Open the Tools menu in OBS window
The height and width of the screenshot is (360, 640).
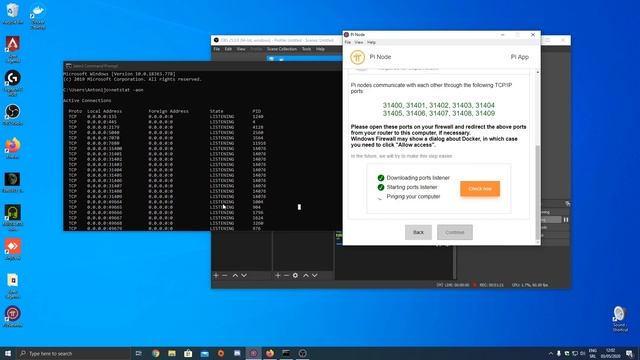[306, 49]
